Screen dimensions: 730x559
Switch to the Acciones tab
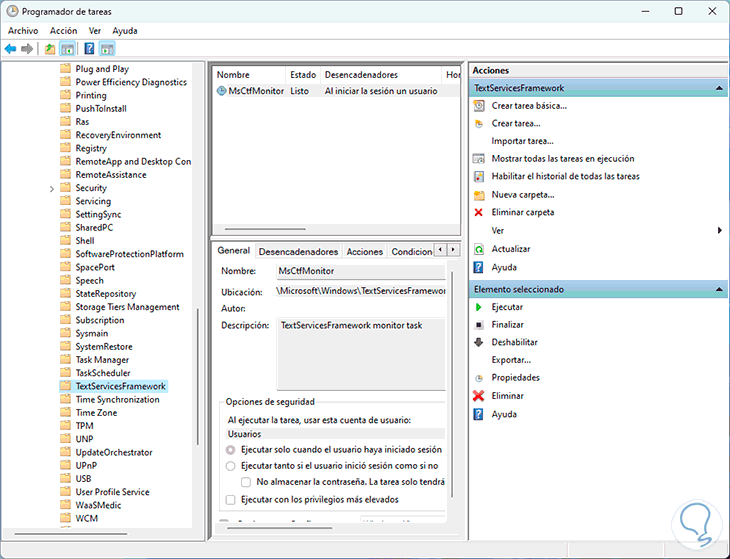coord(365,252)
